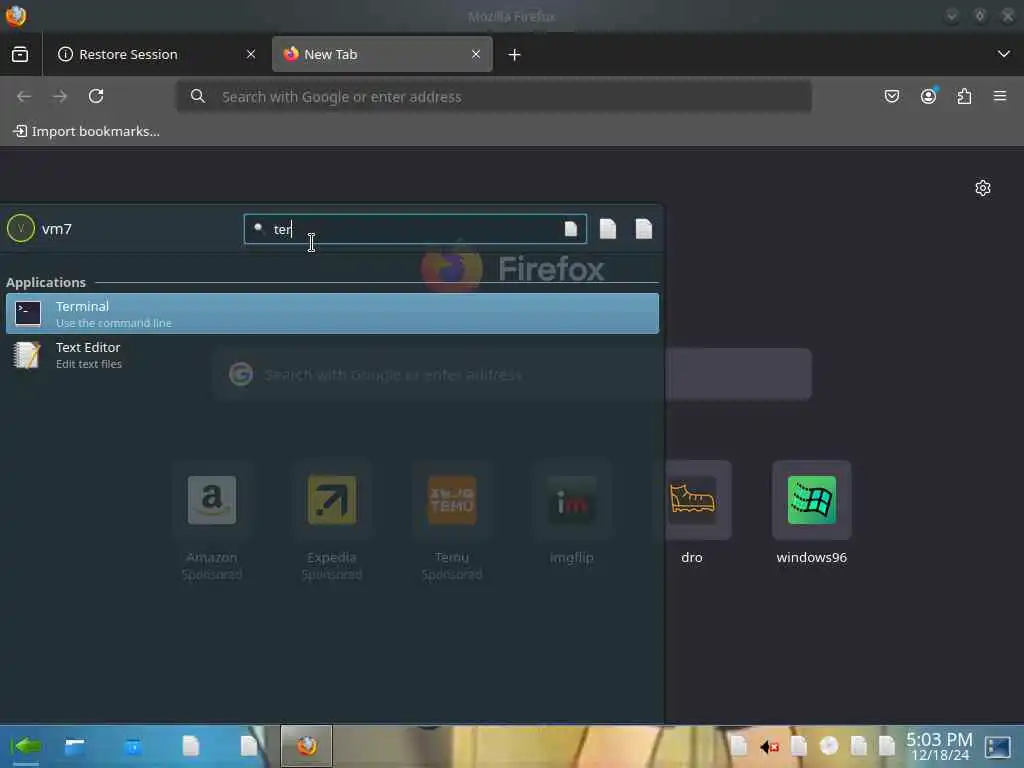1024x768 pixels.
Task: Open the blue store taskbar icon
Action: coord(133,746)
